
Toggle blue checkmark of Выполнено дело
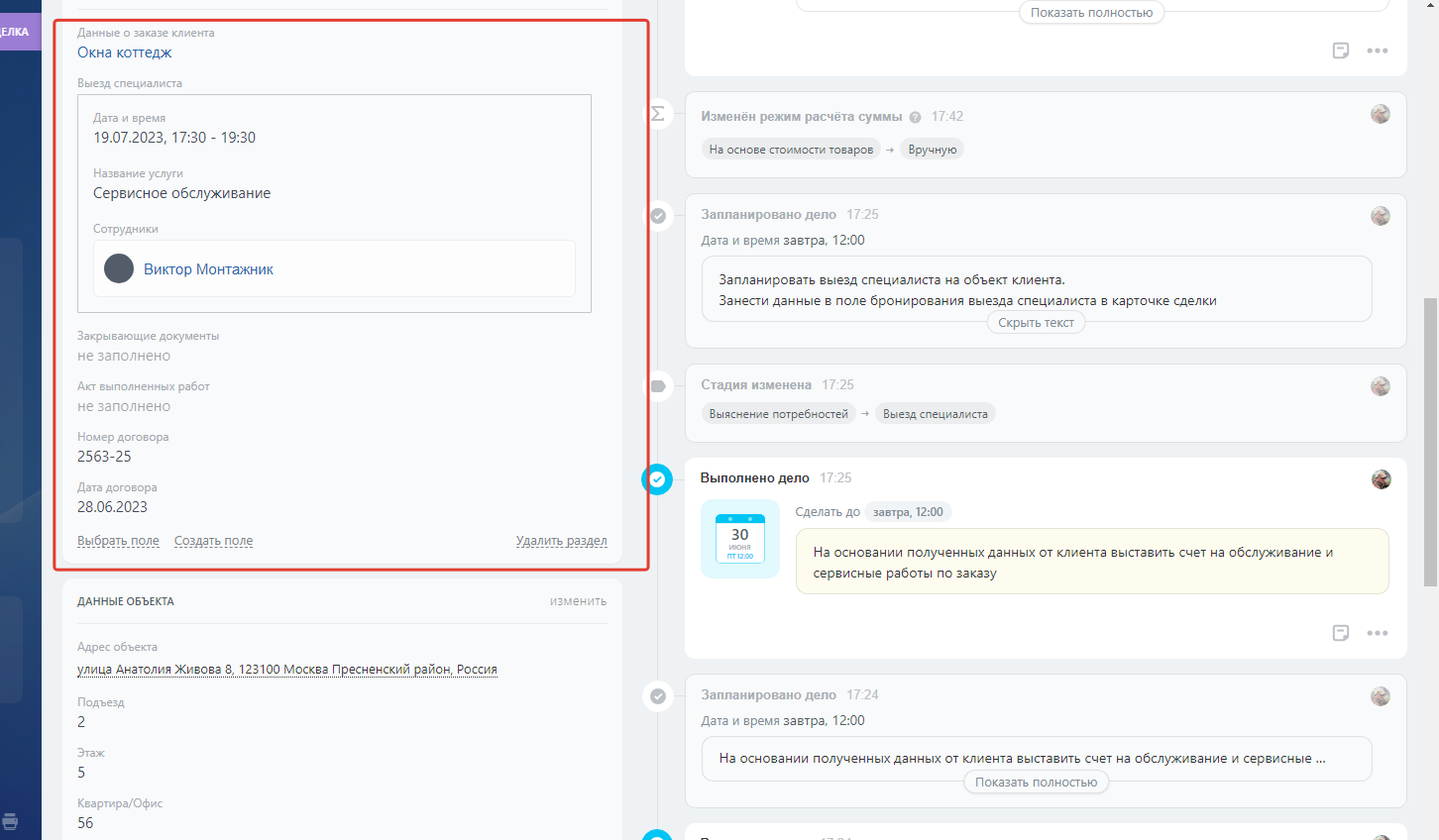[657, 479]
